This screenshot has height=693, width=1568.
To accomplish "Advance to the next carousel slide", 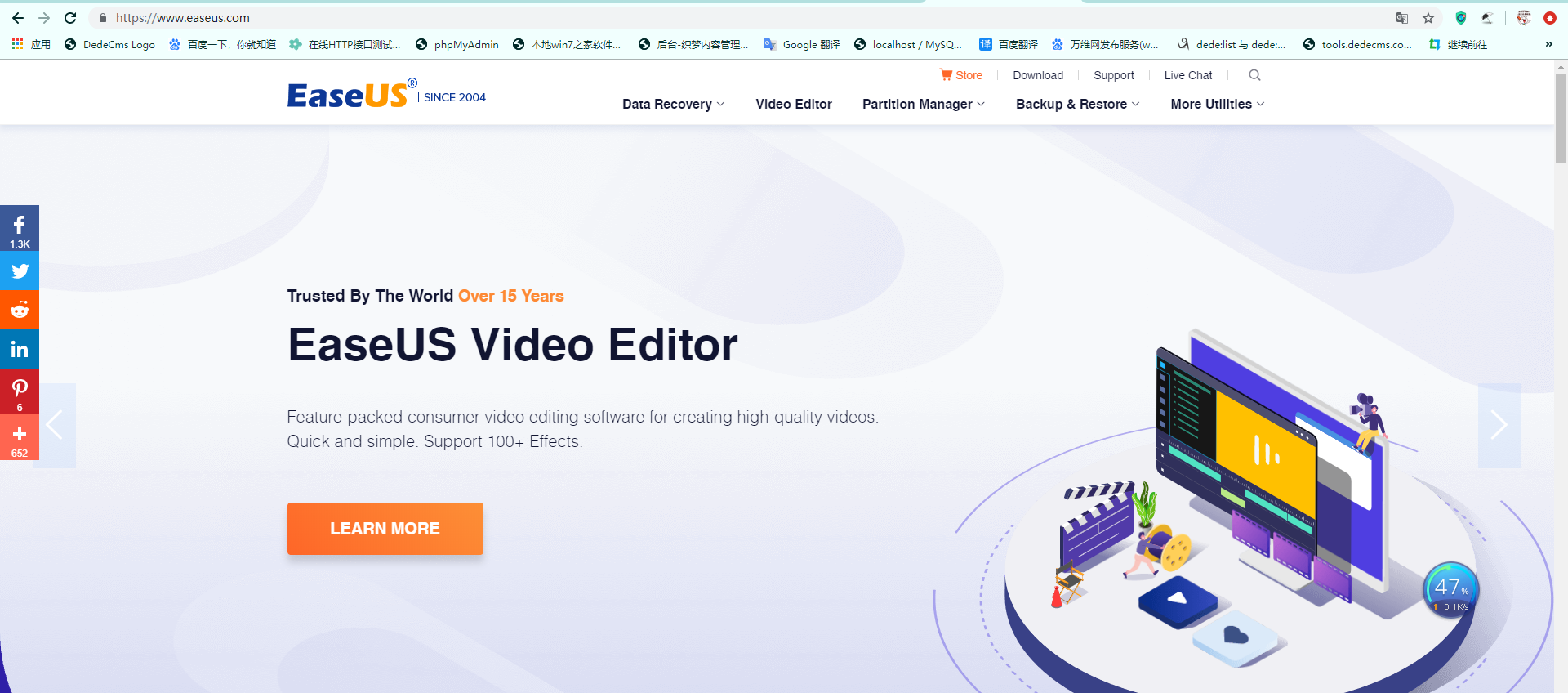I will point(1499,425).
